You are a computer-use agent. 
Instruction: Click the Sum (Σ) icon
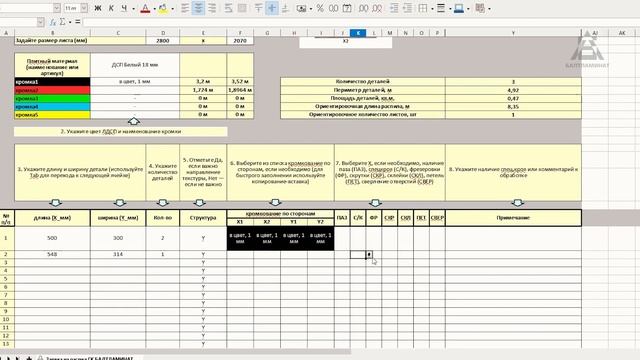click(62, 22)
